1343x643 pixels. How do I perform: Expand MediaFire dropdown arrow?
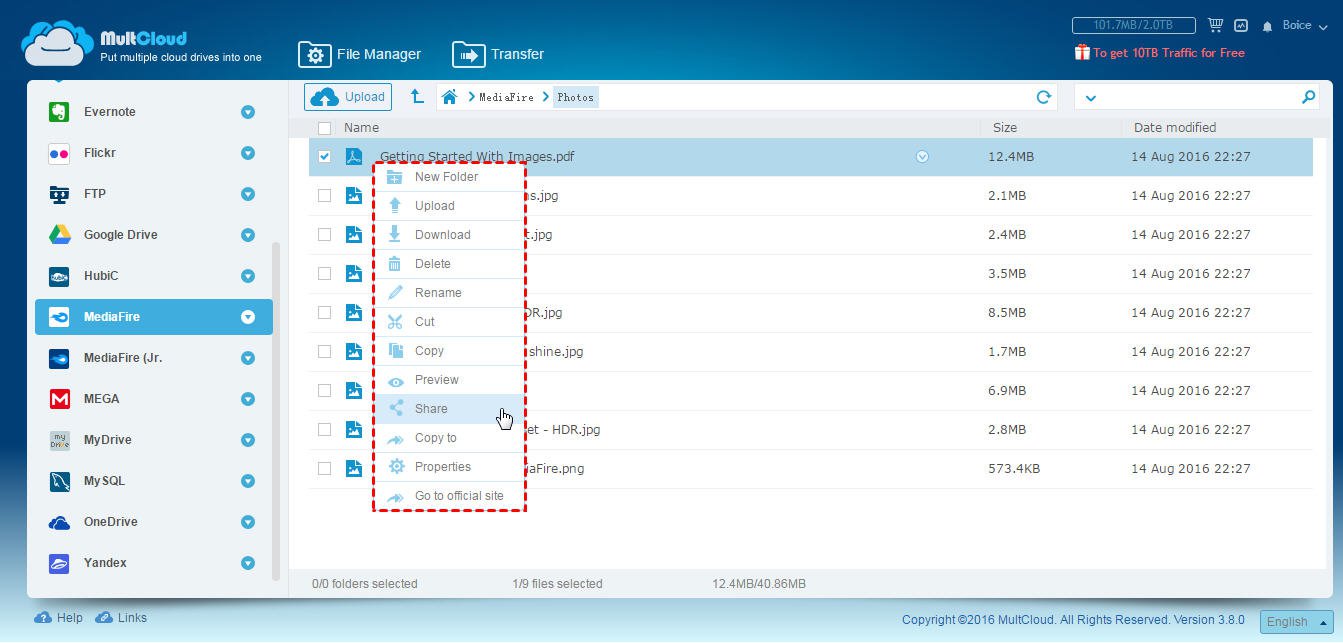[x=248, y=317]
